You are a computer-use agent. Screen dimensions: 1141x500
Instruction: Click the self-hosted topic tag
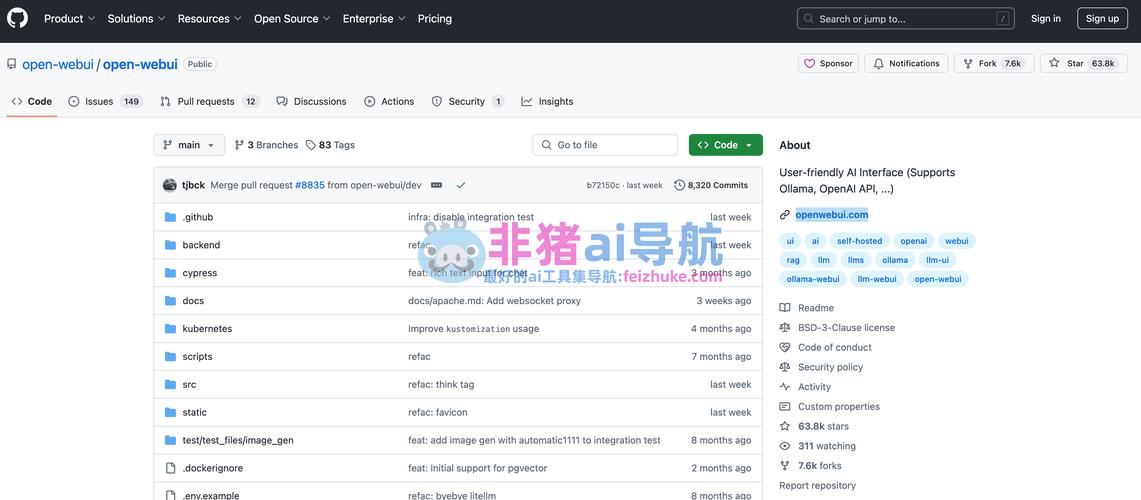click(859, 241)
